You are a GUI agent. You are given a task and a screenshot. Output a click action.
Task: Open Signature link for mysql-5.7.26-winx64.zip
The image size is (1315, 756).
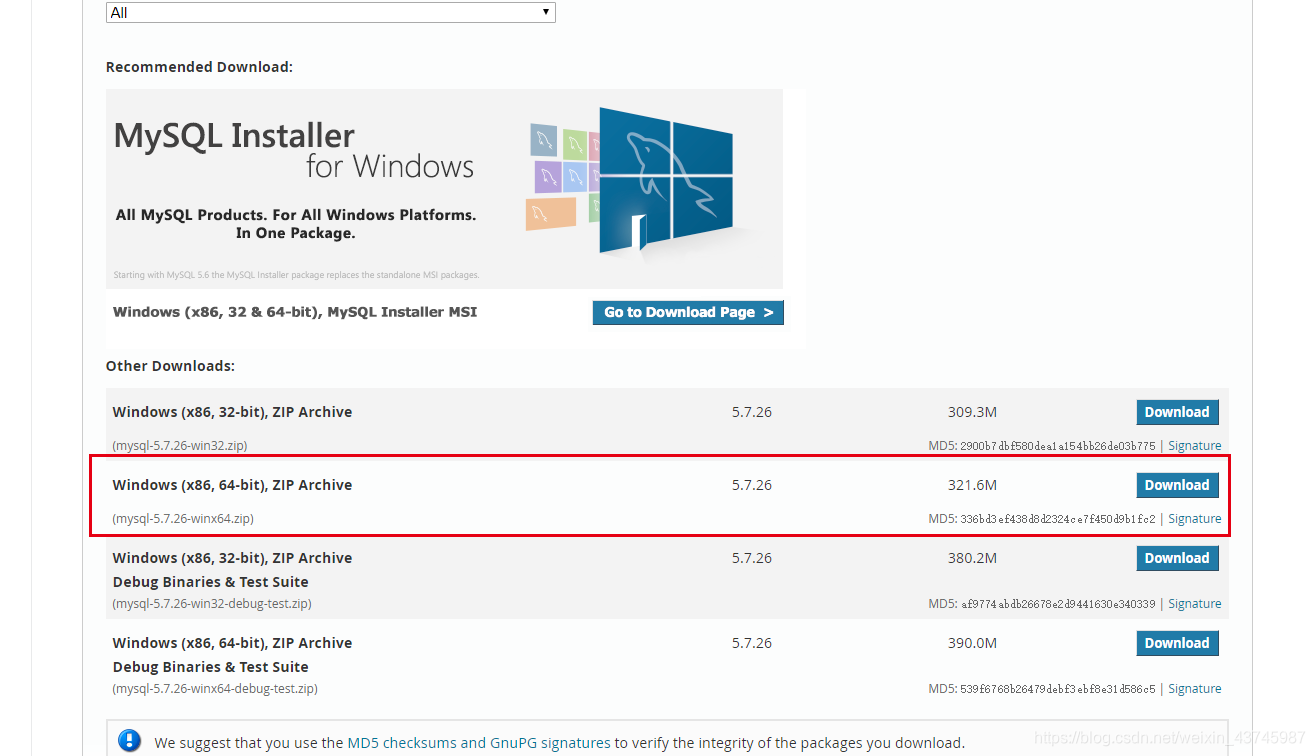(x=1194, y=519)
